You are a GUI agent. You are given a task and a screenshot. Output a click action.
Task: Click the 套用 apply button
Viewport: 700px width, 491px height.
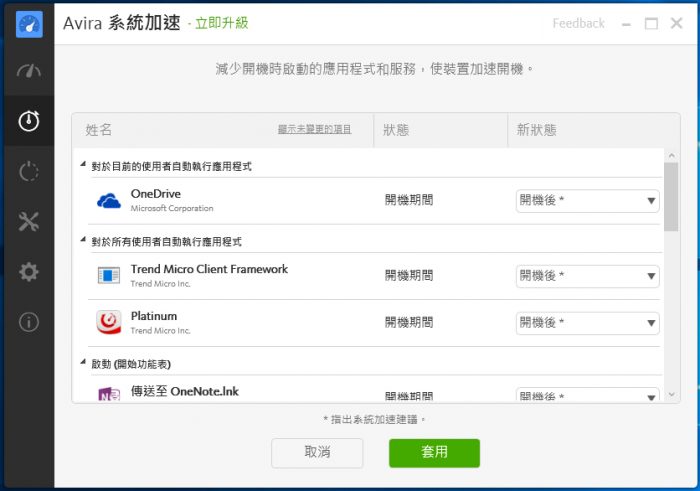434,453
